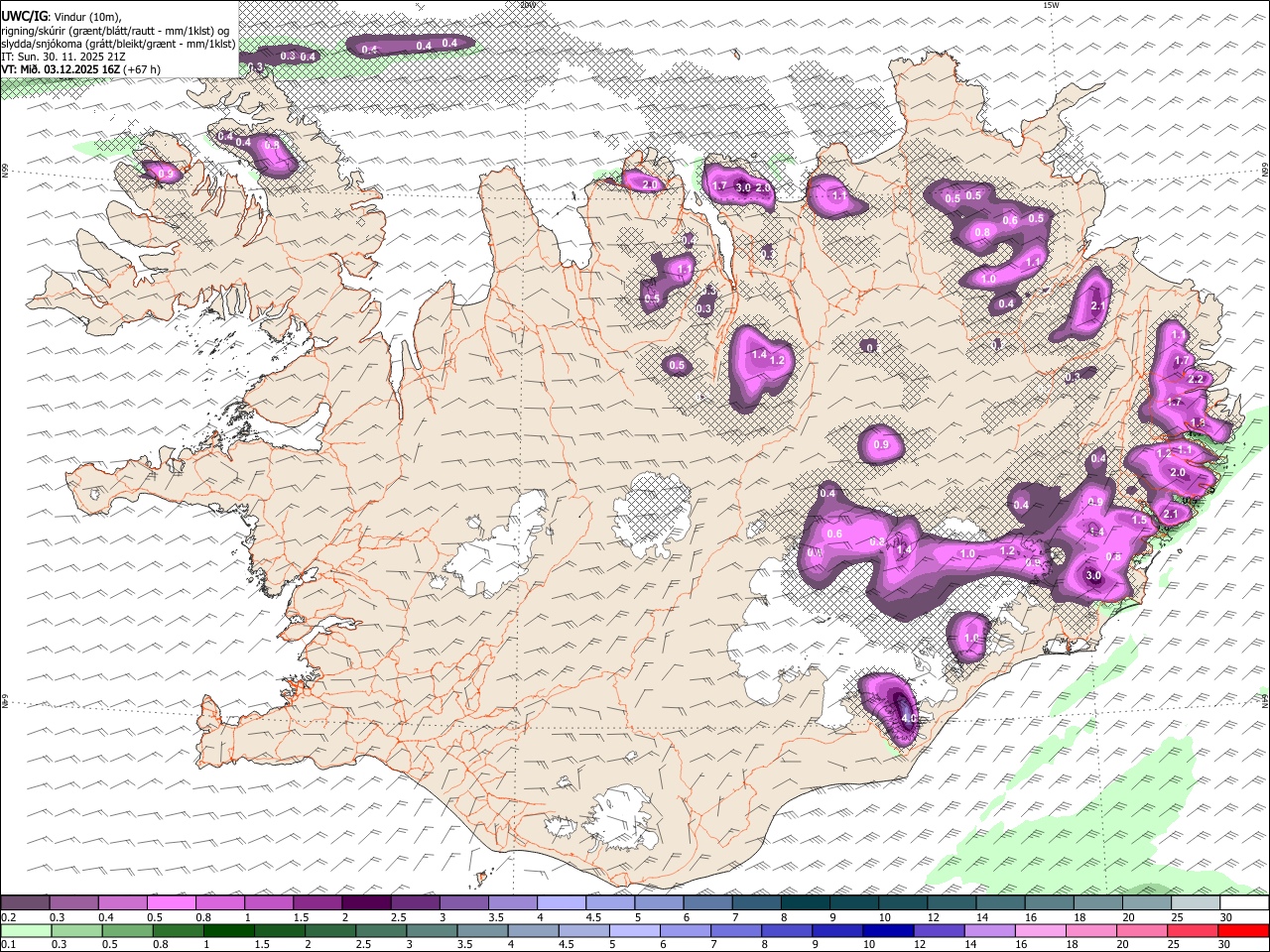Image resolution: width=1270 pixels, height=952 pixels.
Task: Click the '20W' longitude label
Action: click(527, 5)
